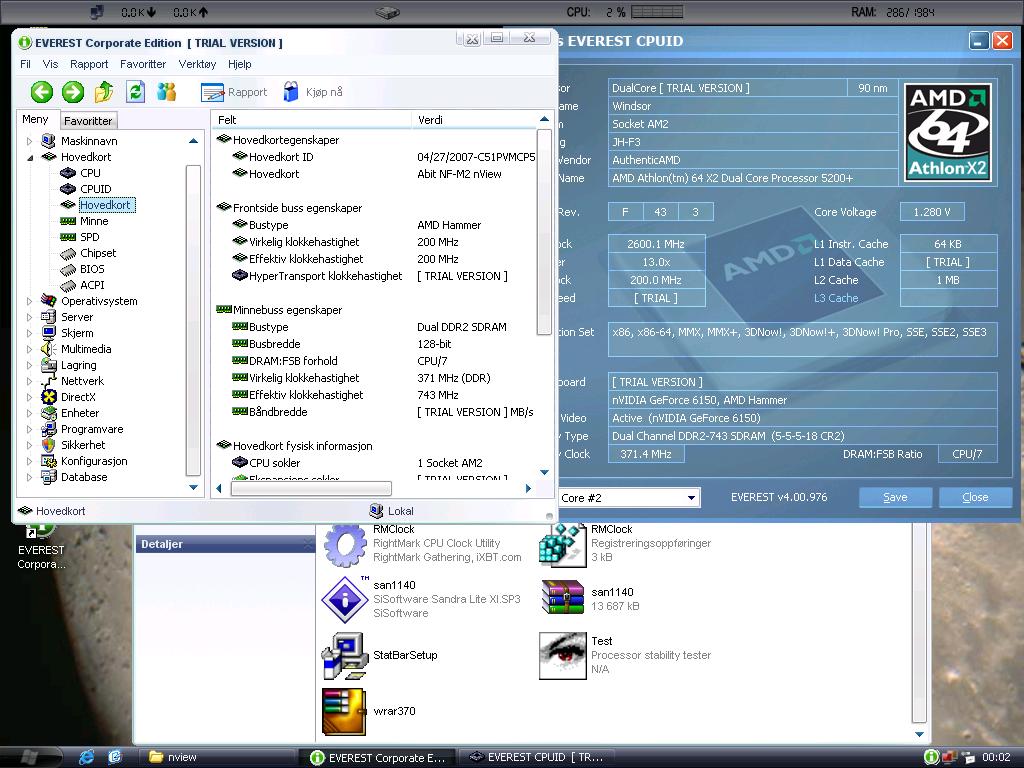
Task: Open the StatBarSetup installer icon
Action: click(x=344, y=656)
